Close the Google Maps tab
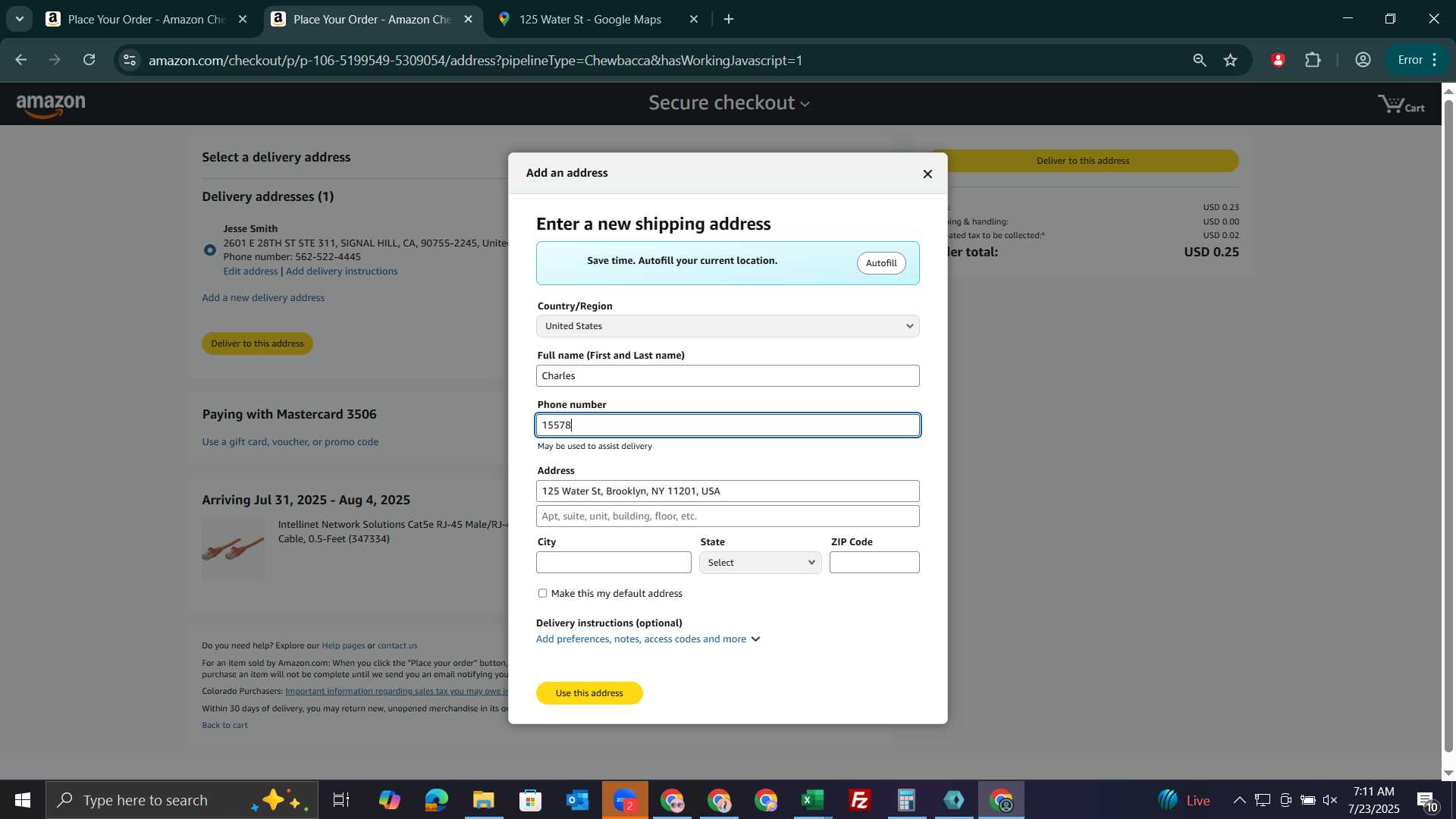This screenshot has width=1456, height=819. coord(693,20)
